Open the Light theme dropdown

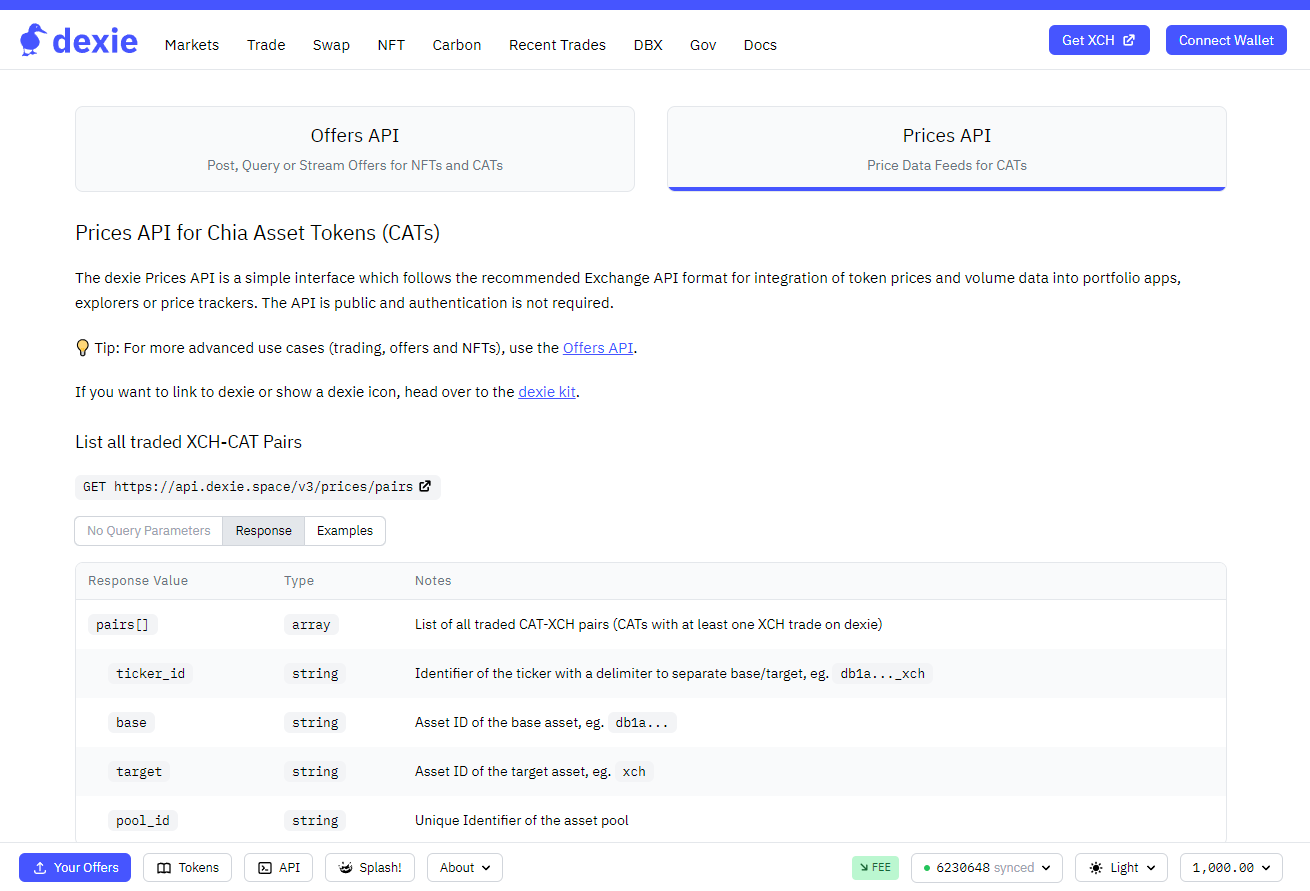(x=1123, y=868)
